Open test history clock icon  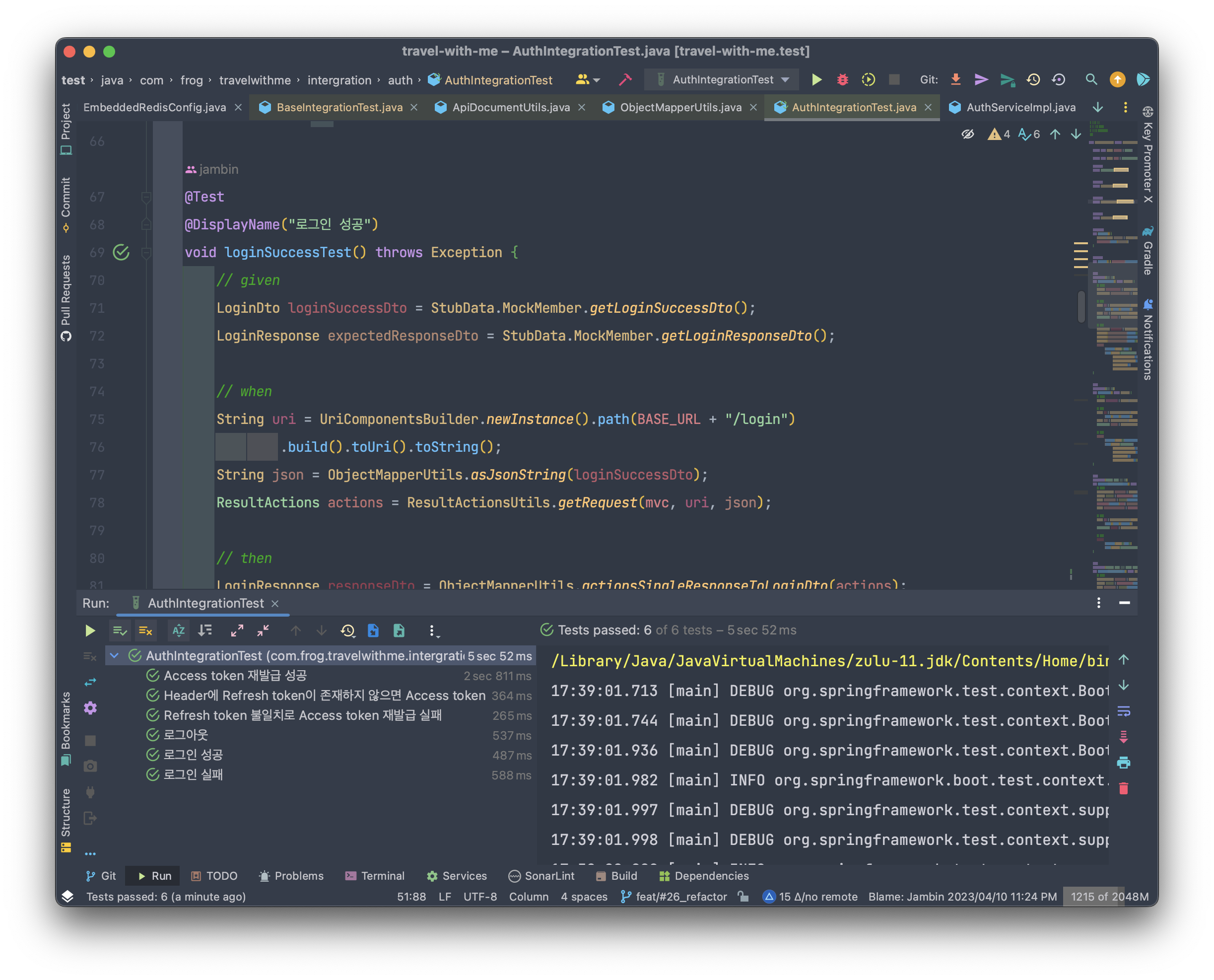(x=347, y=630)
